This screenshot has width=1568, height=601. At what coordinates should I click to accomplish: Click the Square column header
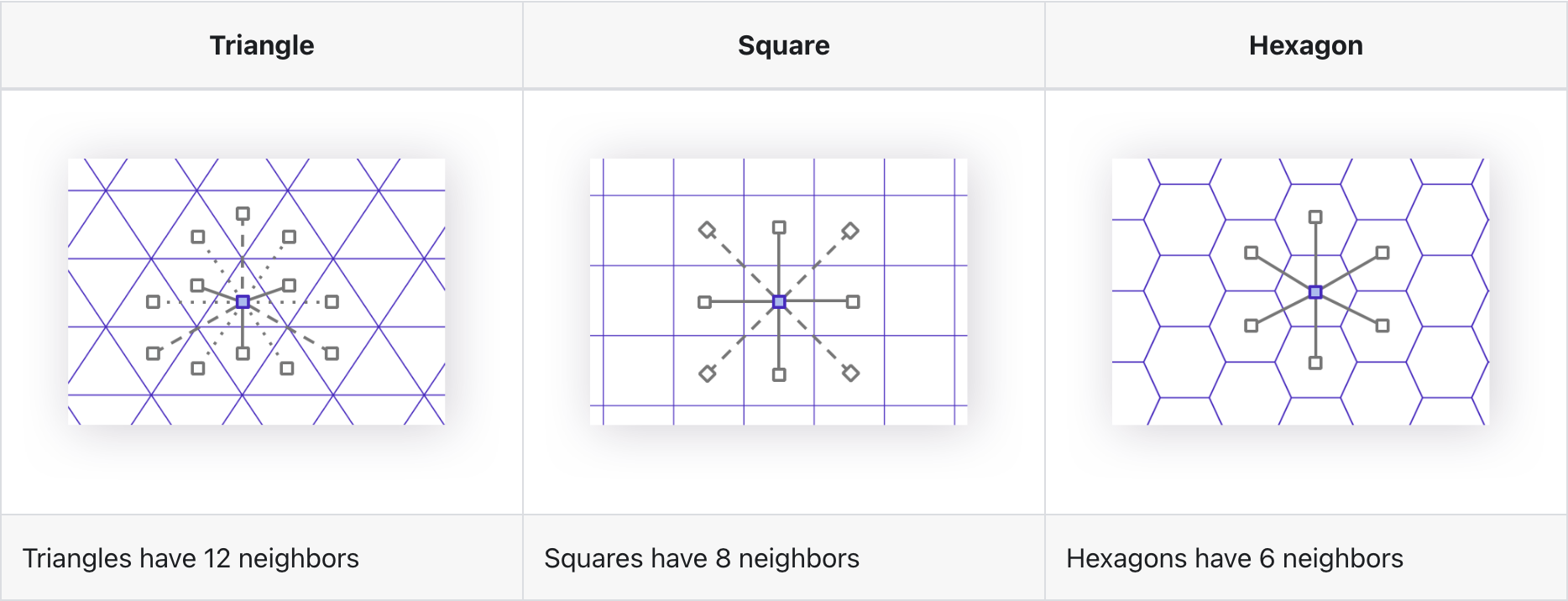point(783,45)
